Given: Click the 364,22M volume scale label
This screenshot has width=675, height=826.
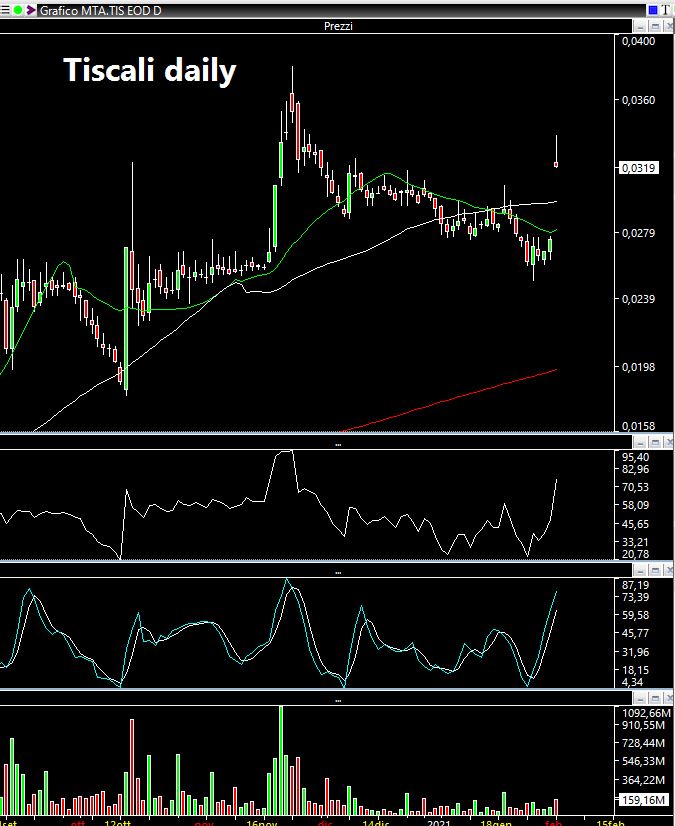Looking at the screenshot, I should (643, 780).
